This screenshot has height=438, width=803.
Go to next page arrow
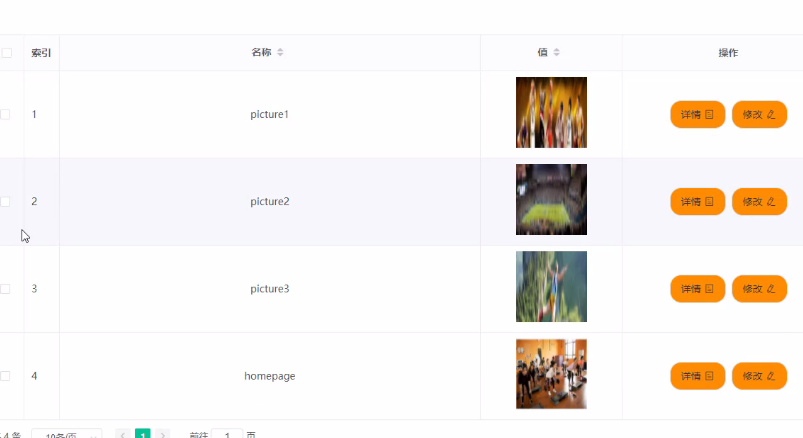point(163,434)
